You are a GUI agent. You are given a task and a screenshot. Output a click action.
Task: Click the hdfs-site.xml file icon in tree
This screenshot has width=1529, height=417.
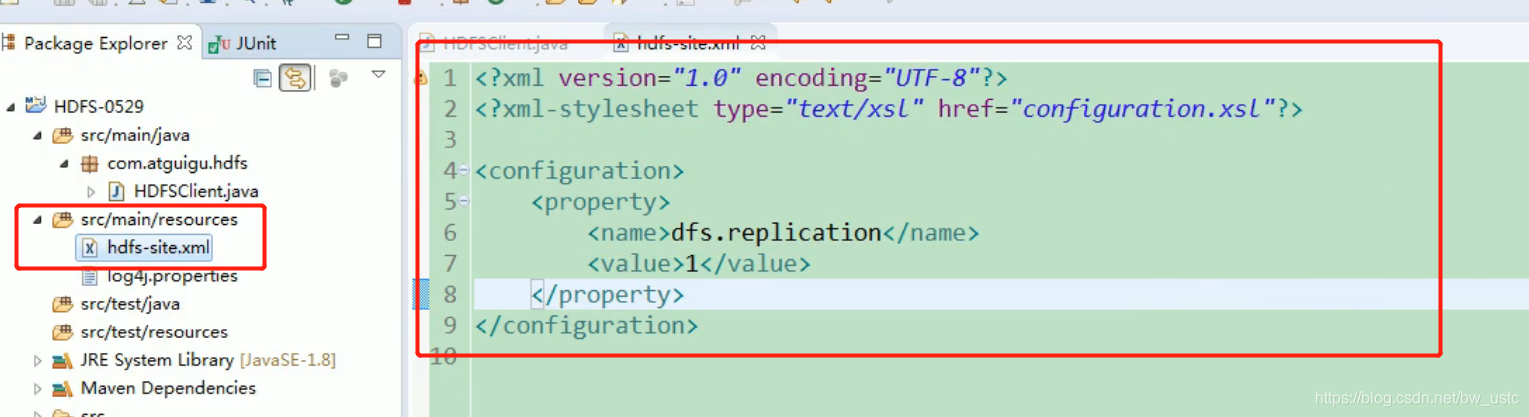pyautogui.click(x=90, y=247)
